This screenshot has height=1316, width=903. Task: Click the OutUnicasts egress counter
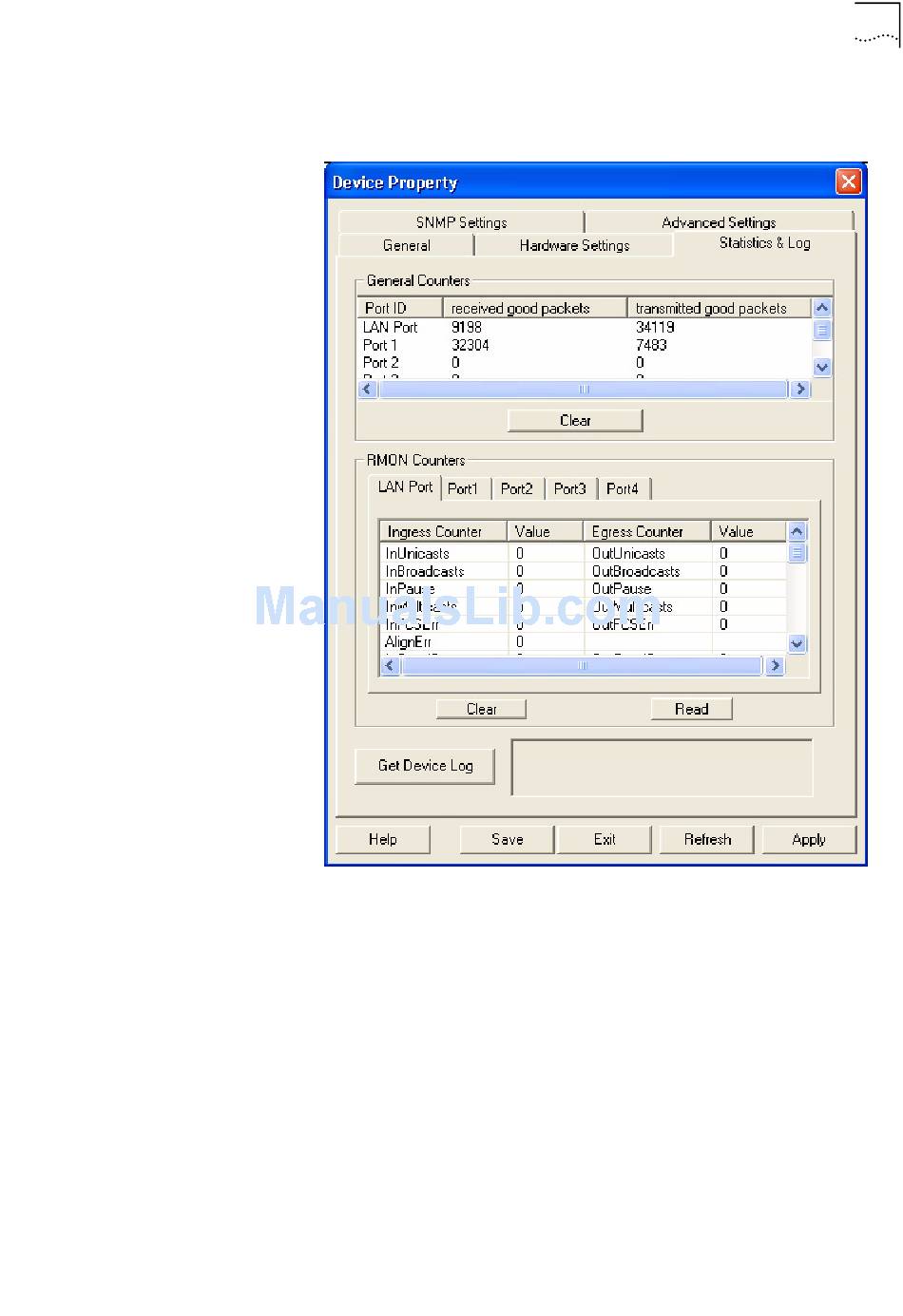[x=628, y=553]
